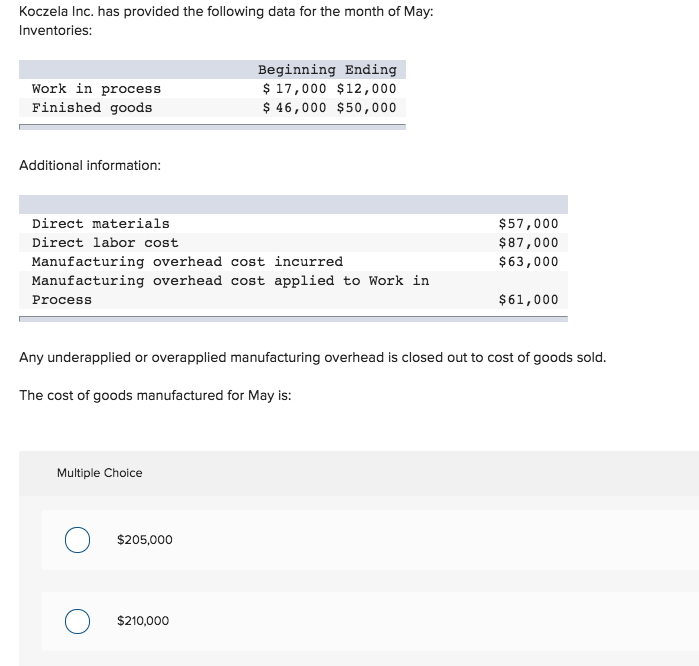Click the $46,000 beginning finished goods value

click(x=295, y=108)
